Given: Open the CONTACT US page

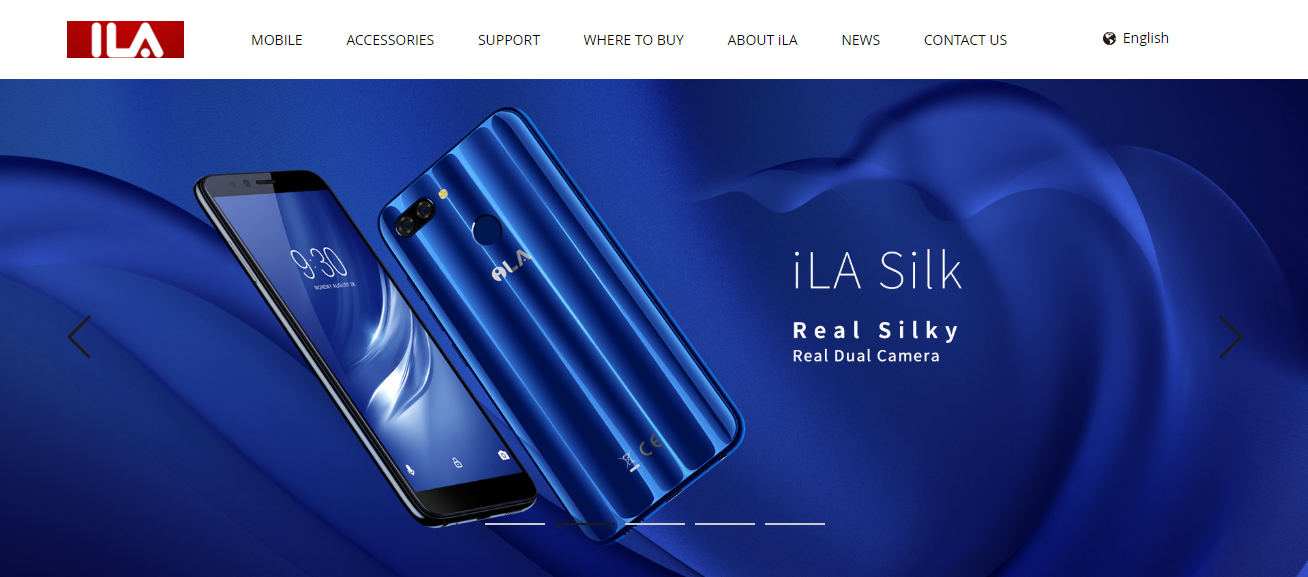Looking at the screenshot, I should (x=965, y=40).
